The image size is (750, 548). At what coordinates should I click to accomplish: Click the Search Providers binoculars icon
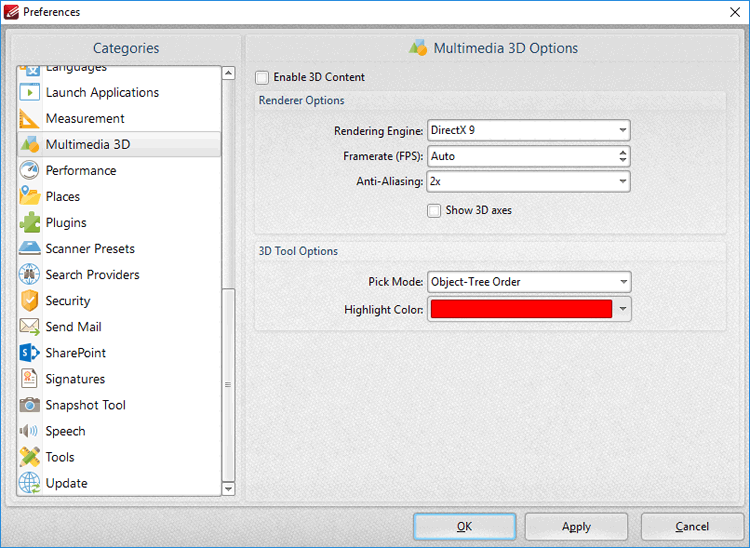(30, 274)
